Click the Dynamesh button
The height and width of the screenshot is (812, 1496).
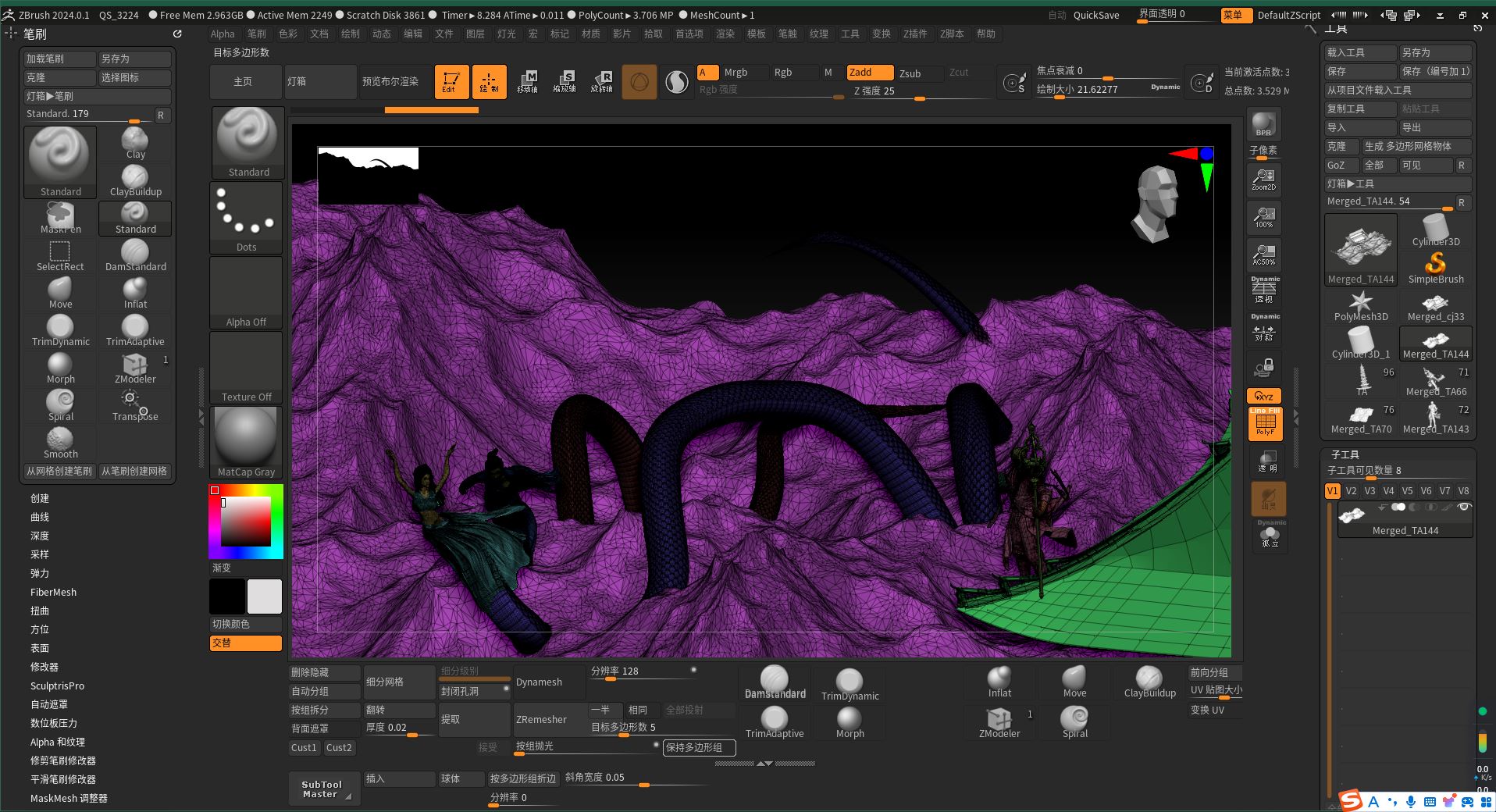(539, 682)
